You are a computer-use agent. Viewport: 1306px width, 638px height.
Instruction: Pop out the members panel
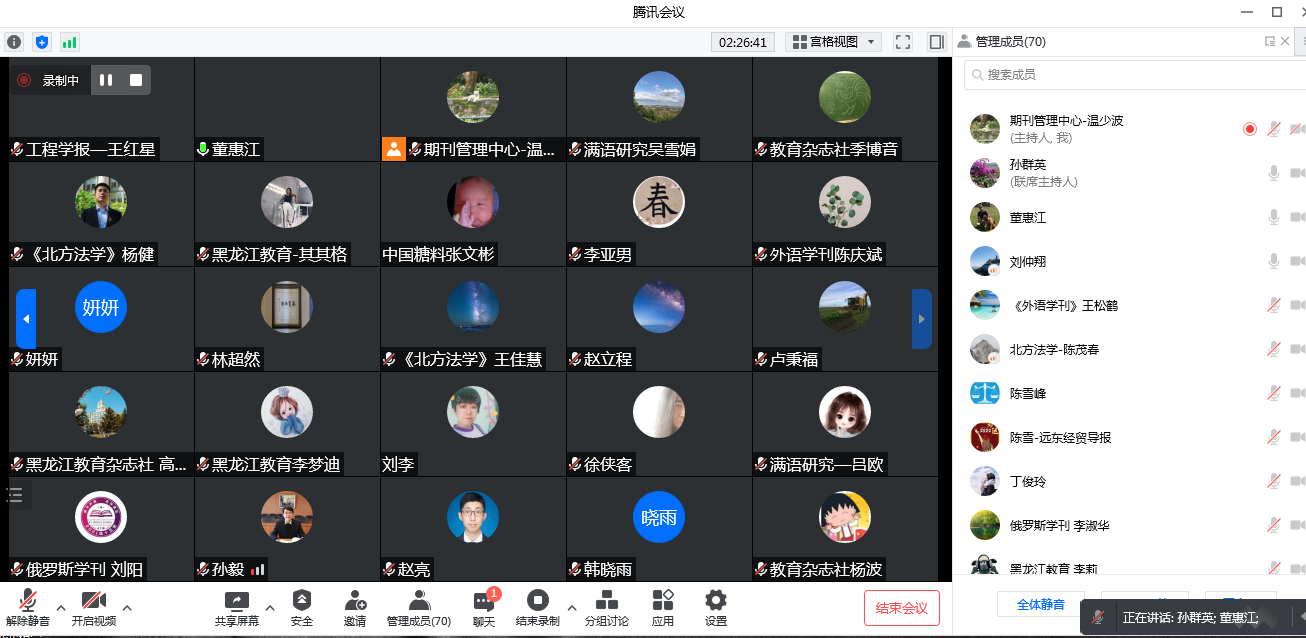1270,41
